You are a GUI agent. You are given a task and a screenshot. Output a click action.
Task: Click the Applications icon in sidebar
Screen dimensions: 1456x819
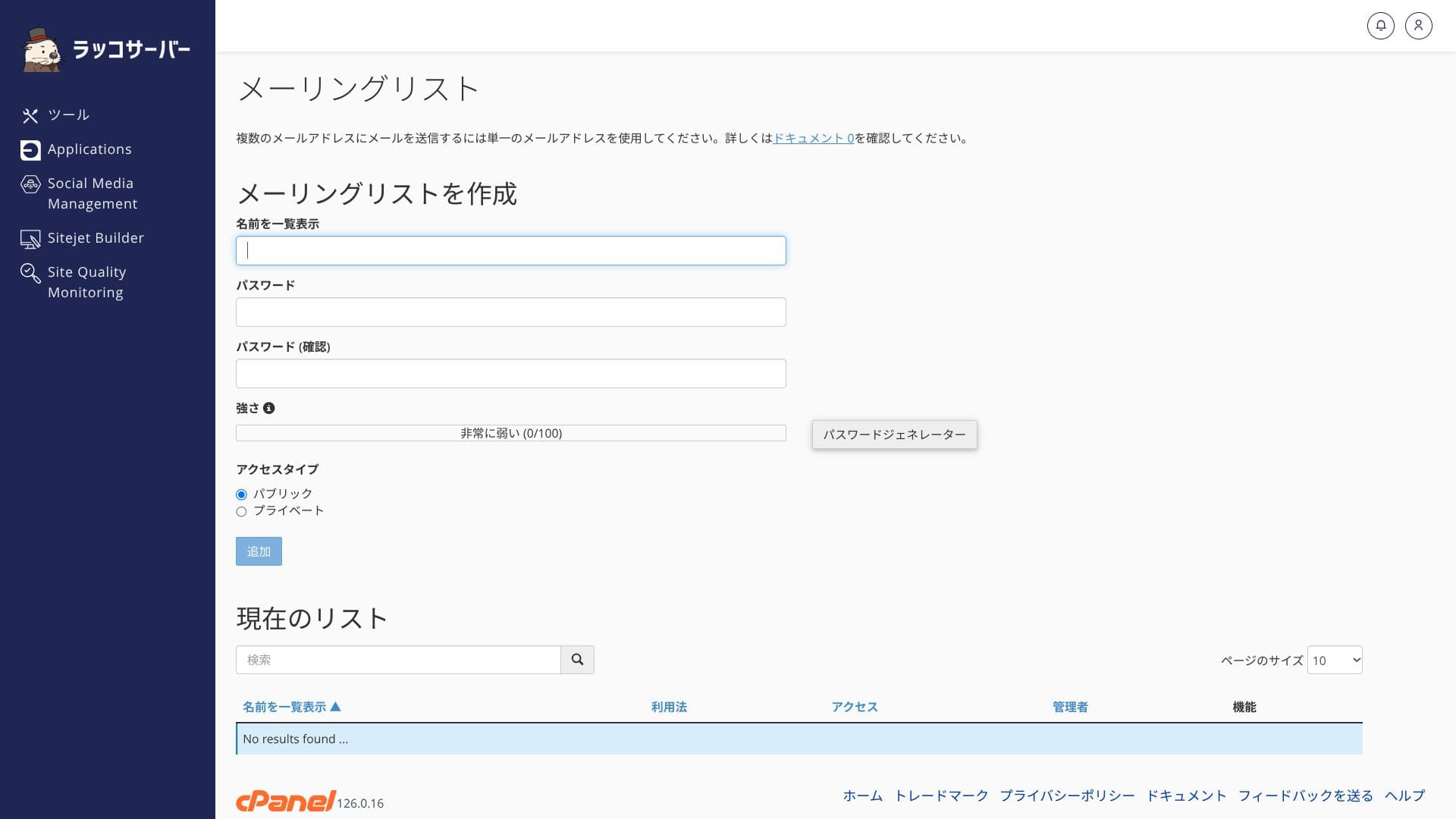pos(30,150)
